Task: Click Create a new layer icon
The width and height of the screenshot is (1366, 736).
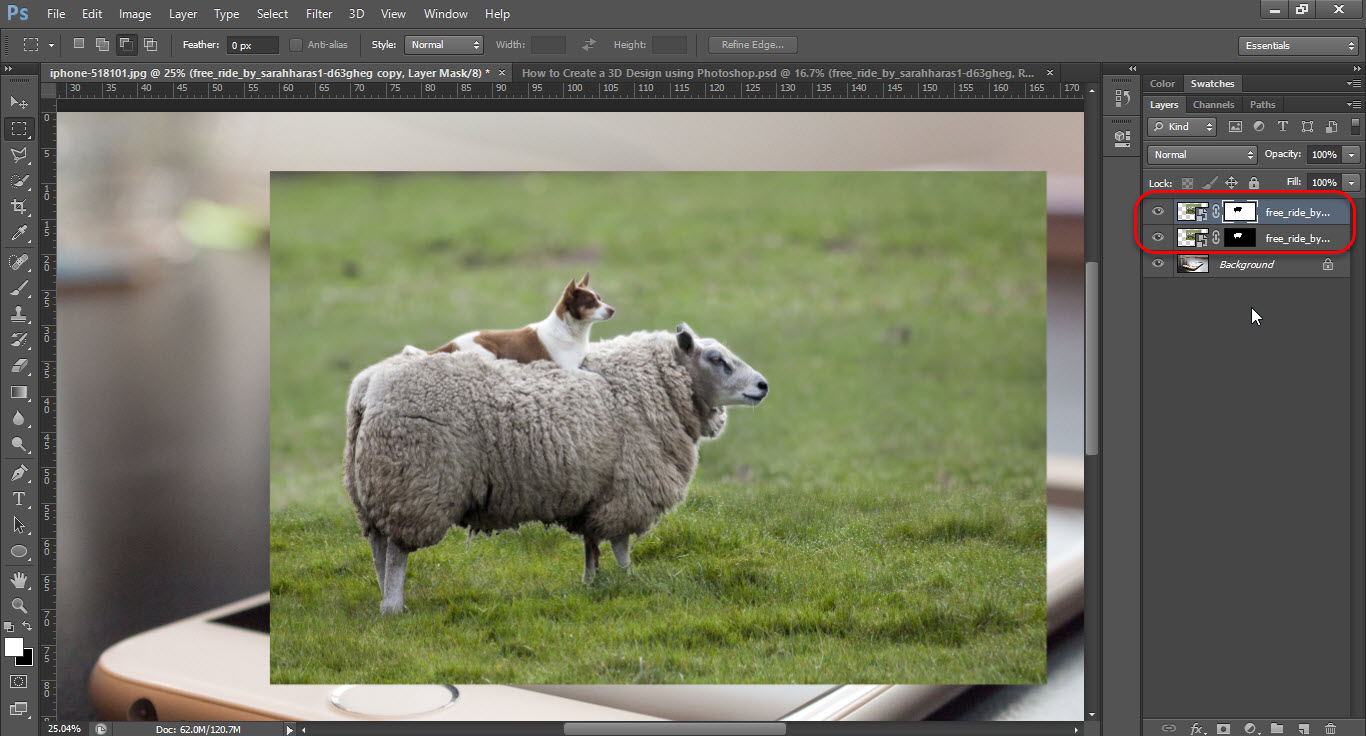Action: pyautogui.click(x=1304, y=728)
